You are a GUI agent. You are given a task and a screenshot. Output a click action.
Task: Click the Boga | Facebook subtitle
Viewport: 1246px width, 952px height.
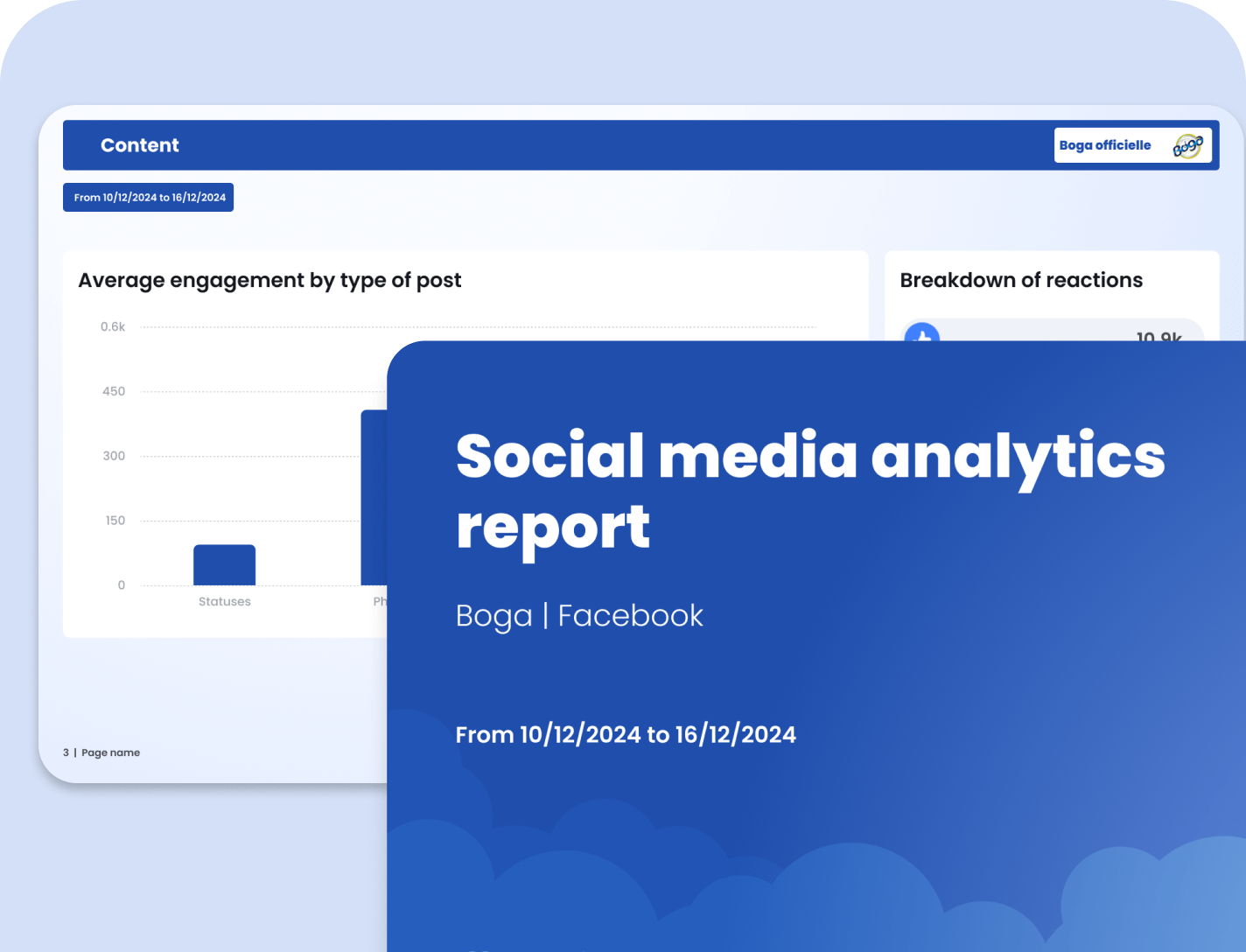click(579, 616)
